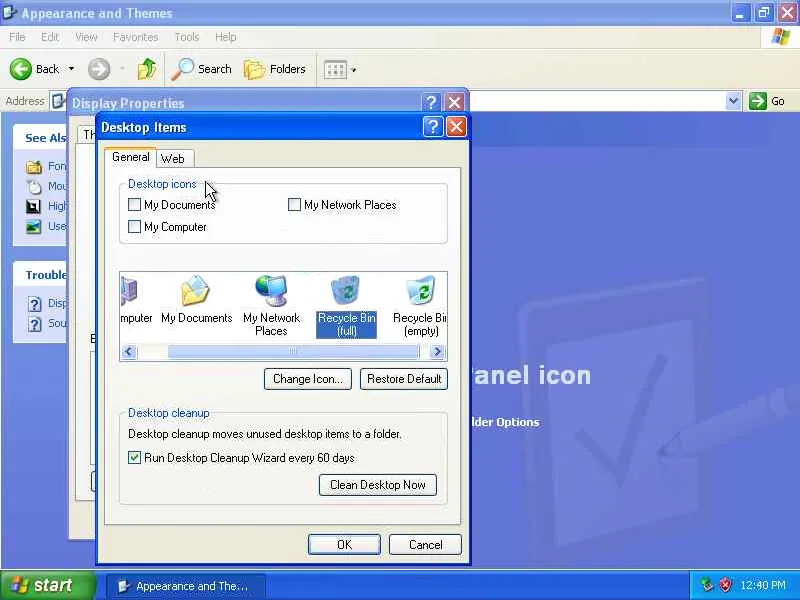Open the Start menu

47,585
